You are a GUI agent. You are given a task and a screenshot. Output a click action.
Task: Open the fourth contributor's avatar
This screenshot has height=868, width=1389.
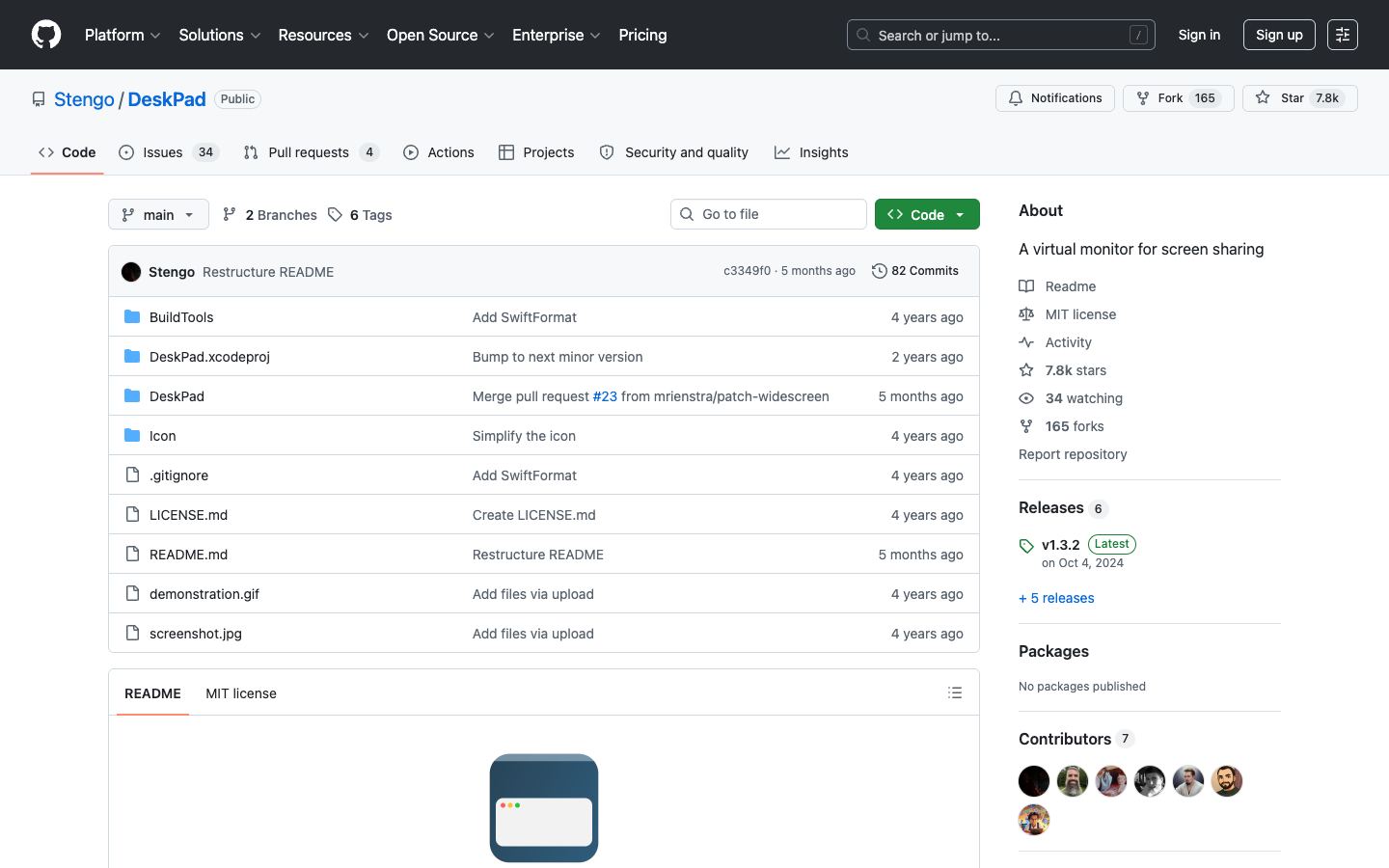click(1150, 781)
